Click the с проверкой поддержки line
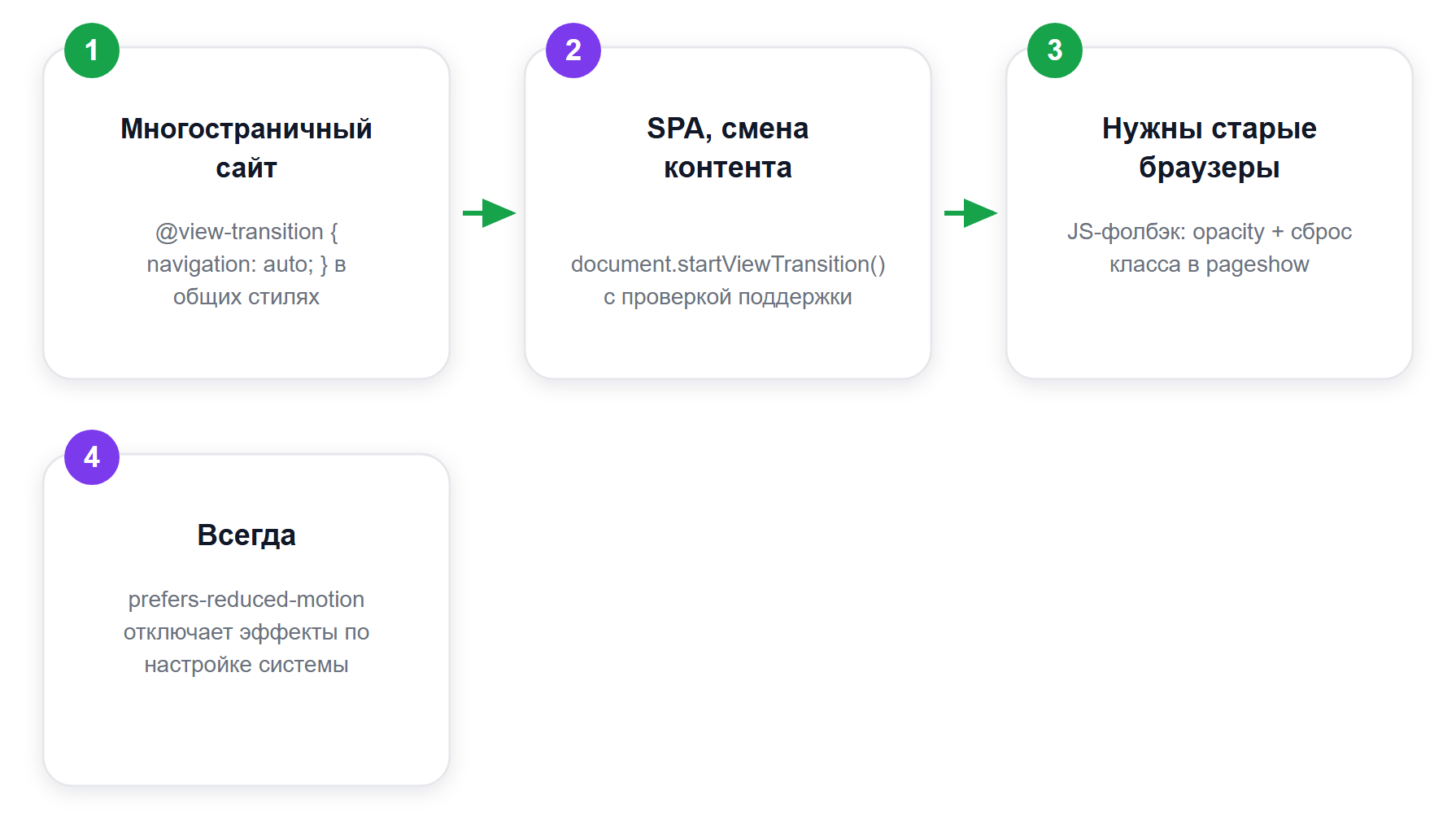 coord(728,297)
